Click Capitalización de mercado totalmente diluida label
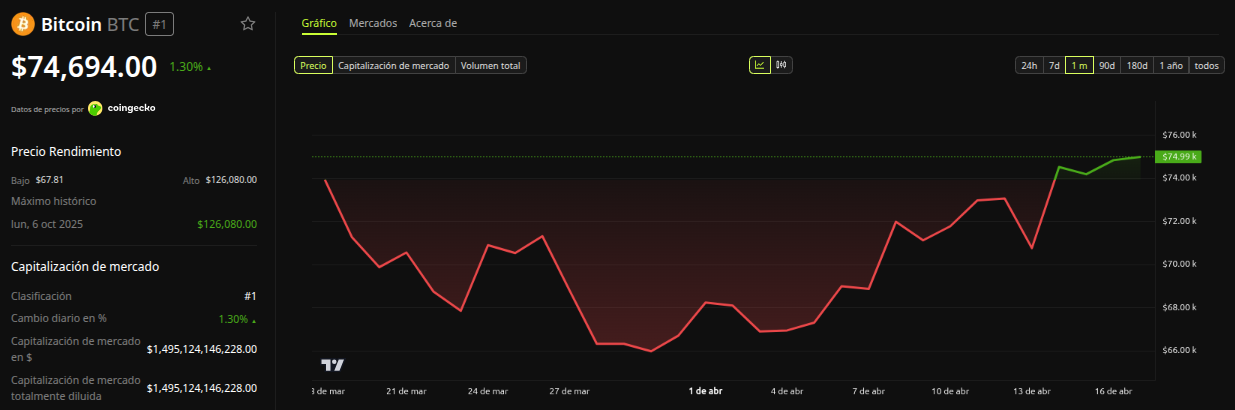 click(75, 388)
